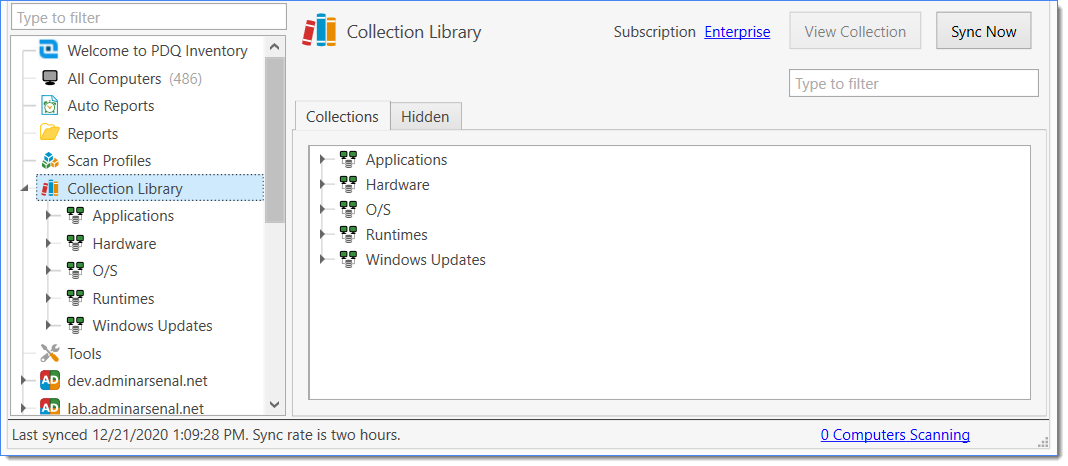Expand Runtimes in the main Collections list

pos(322,235)
